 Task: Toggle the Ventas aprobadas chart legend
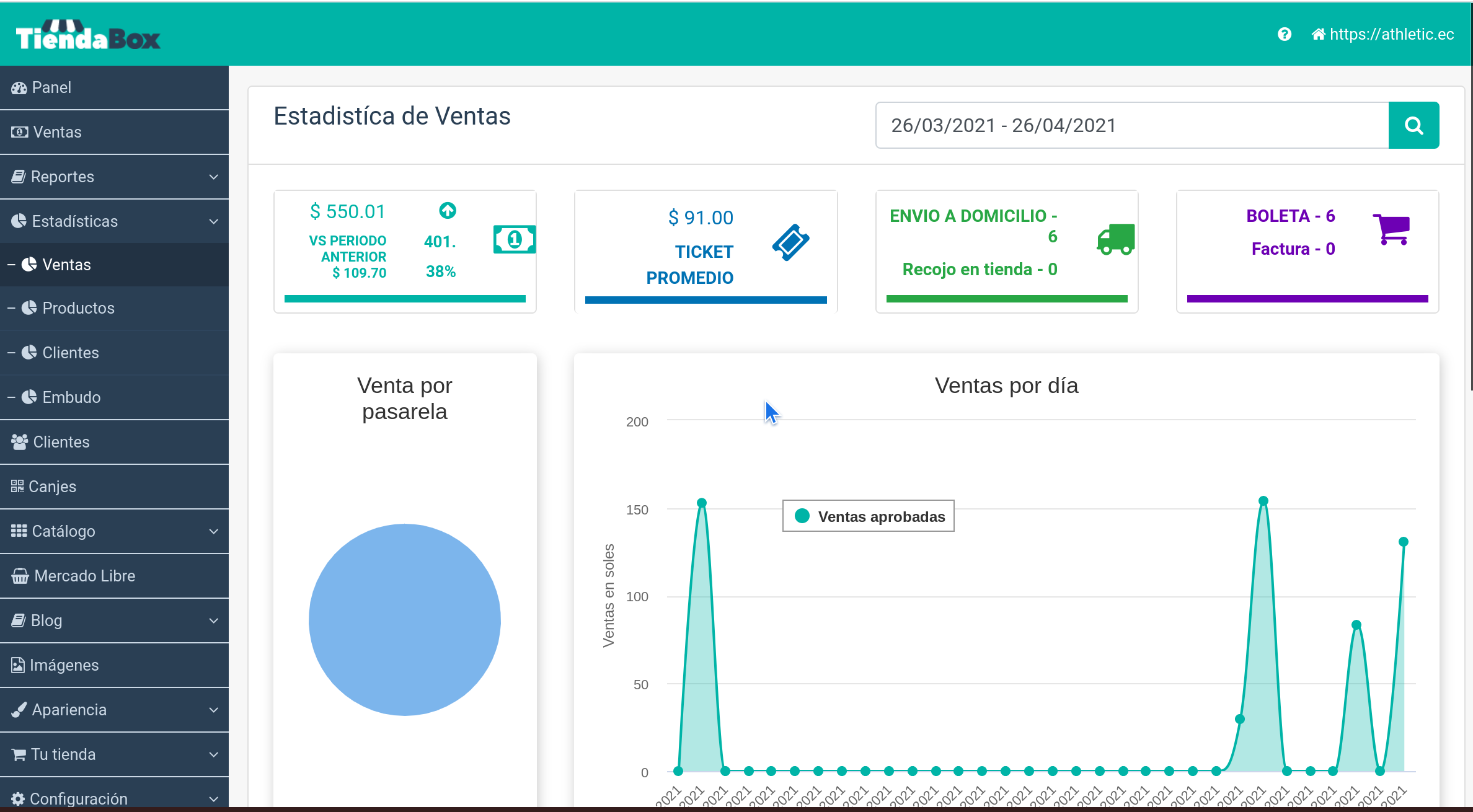pos(868,516)
